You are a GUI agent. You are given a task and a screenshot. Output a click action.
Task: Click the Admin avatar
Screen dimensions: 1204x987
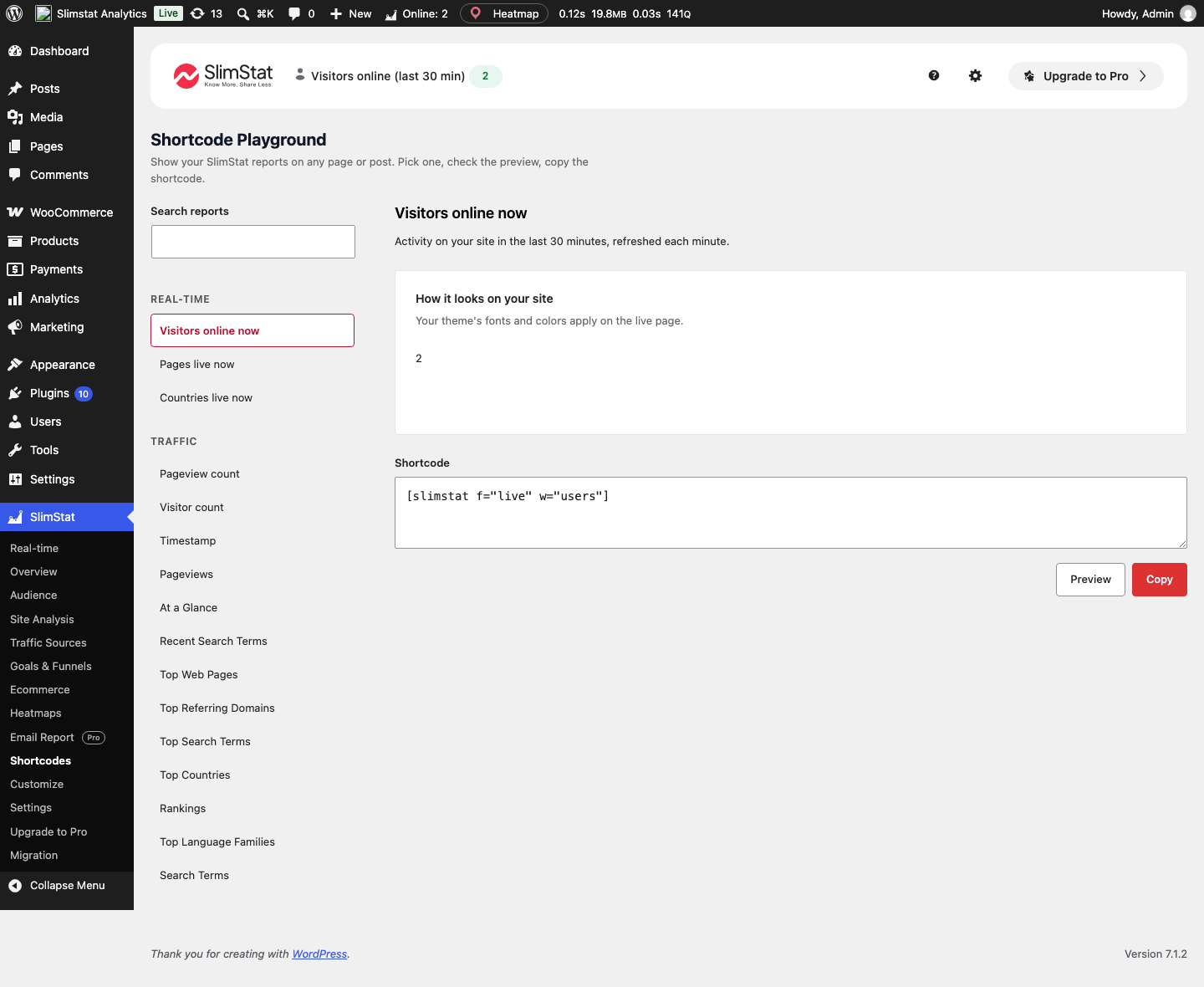coord(1188,13)
